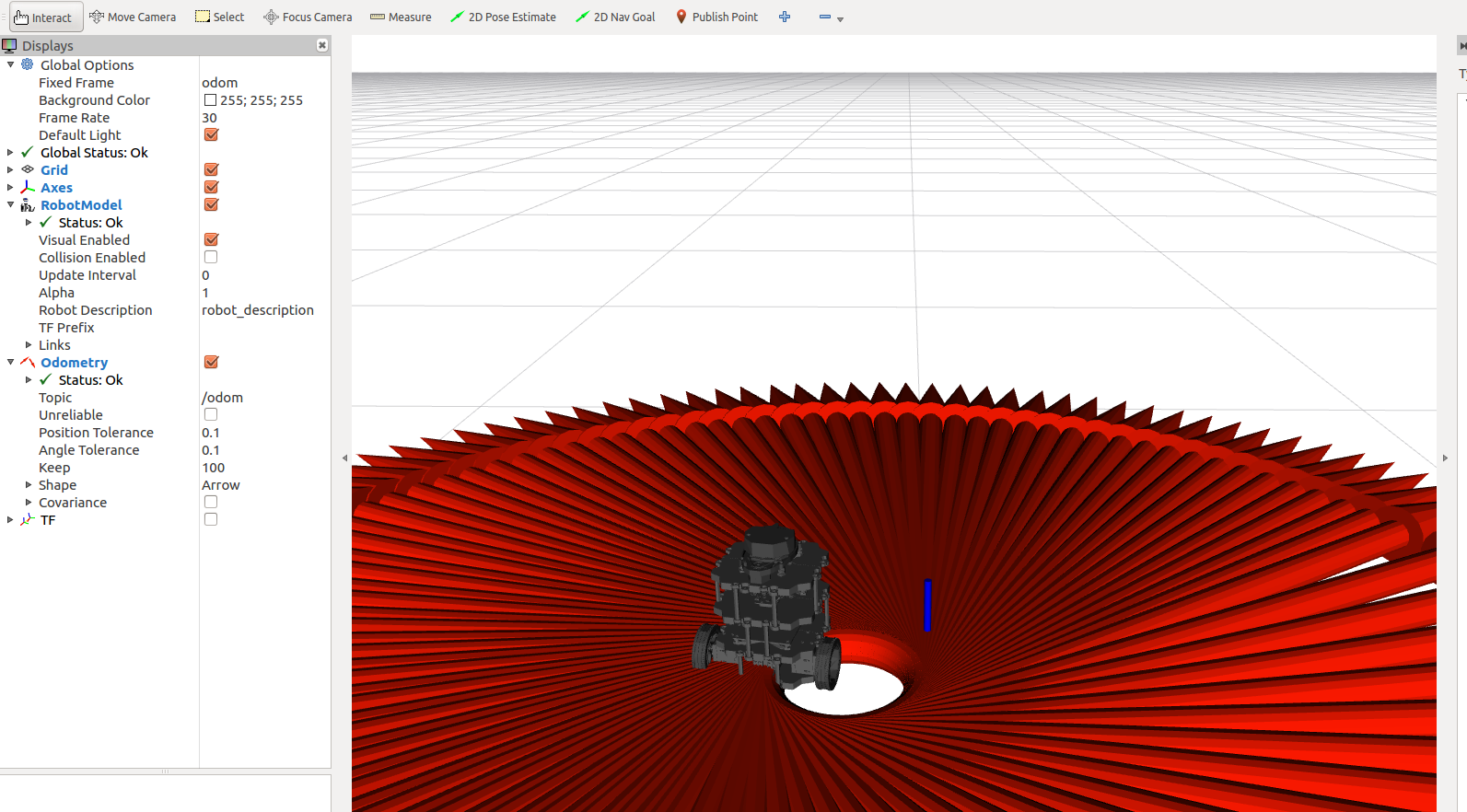Collapse the Odometry section

[10, 362]
